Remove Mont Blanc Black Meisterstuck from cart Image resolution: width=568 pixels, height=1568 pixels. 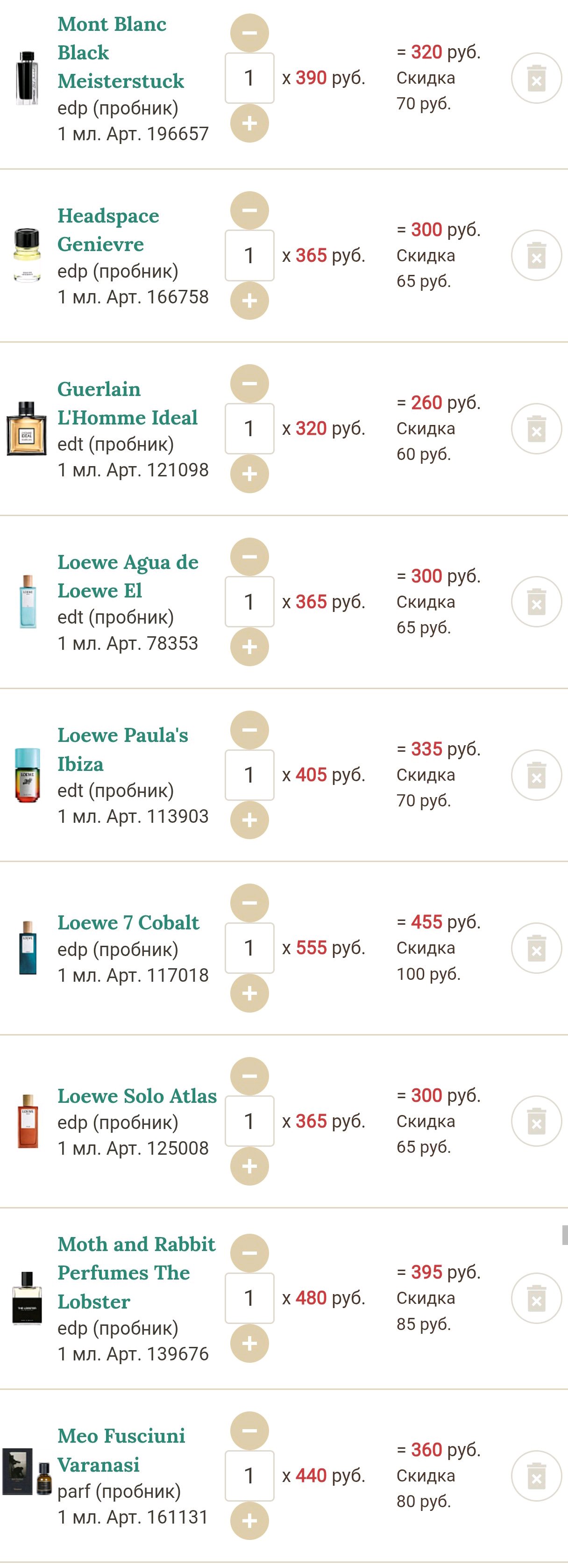[536, 79]
